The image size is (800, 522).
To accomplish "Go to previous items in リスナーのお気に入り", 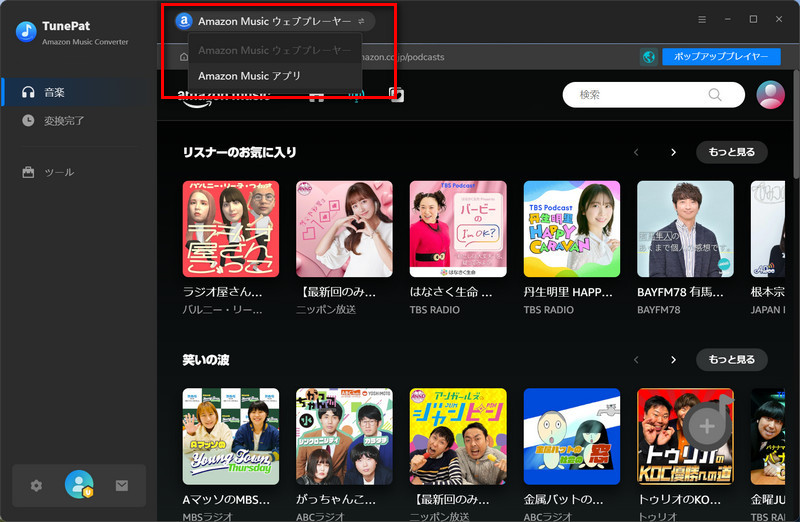I will point(636,152).
